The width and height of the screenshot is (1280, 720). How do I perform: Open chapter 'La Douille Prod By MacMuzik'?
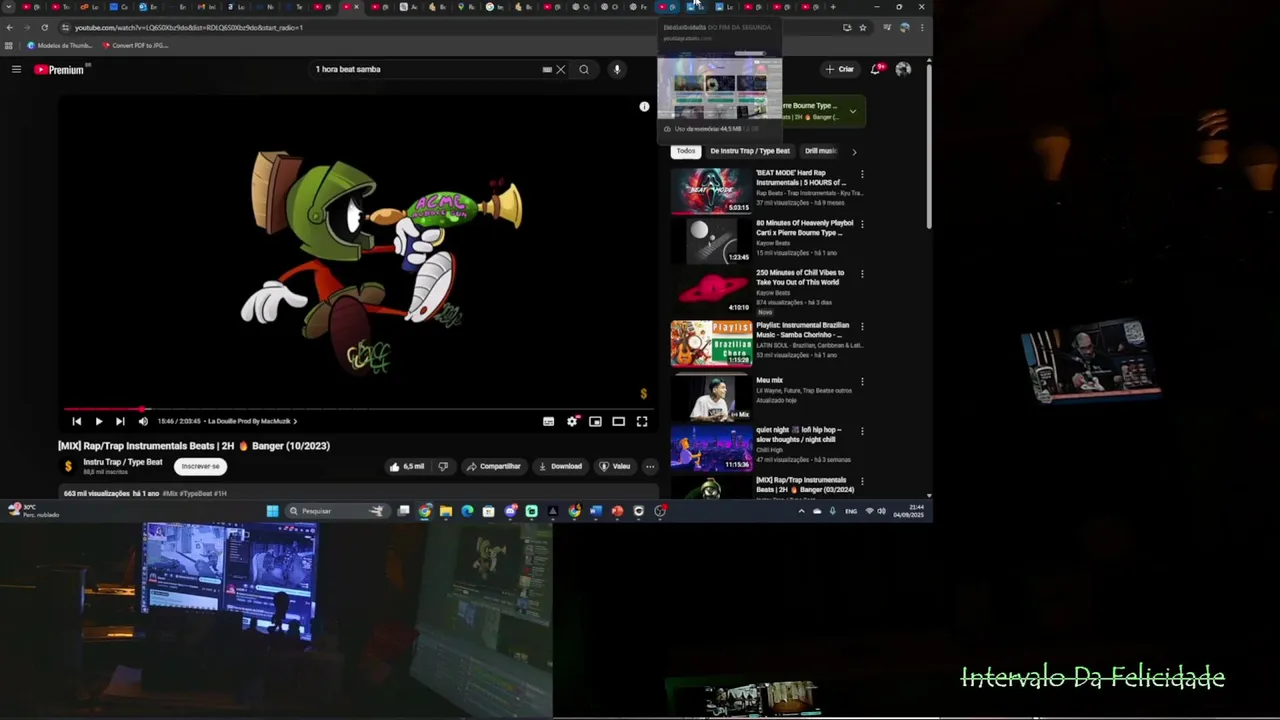point(252,421)
